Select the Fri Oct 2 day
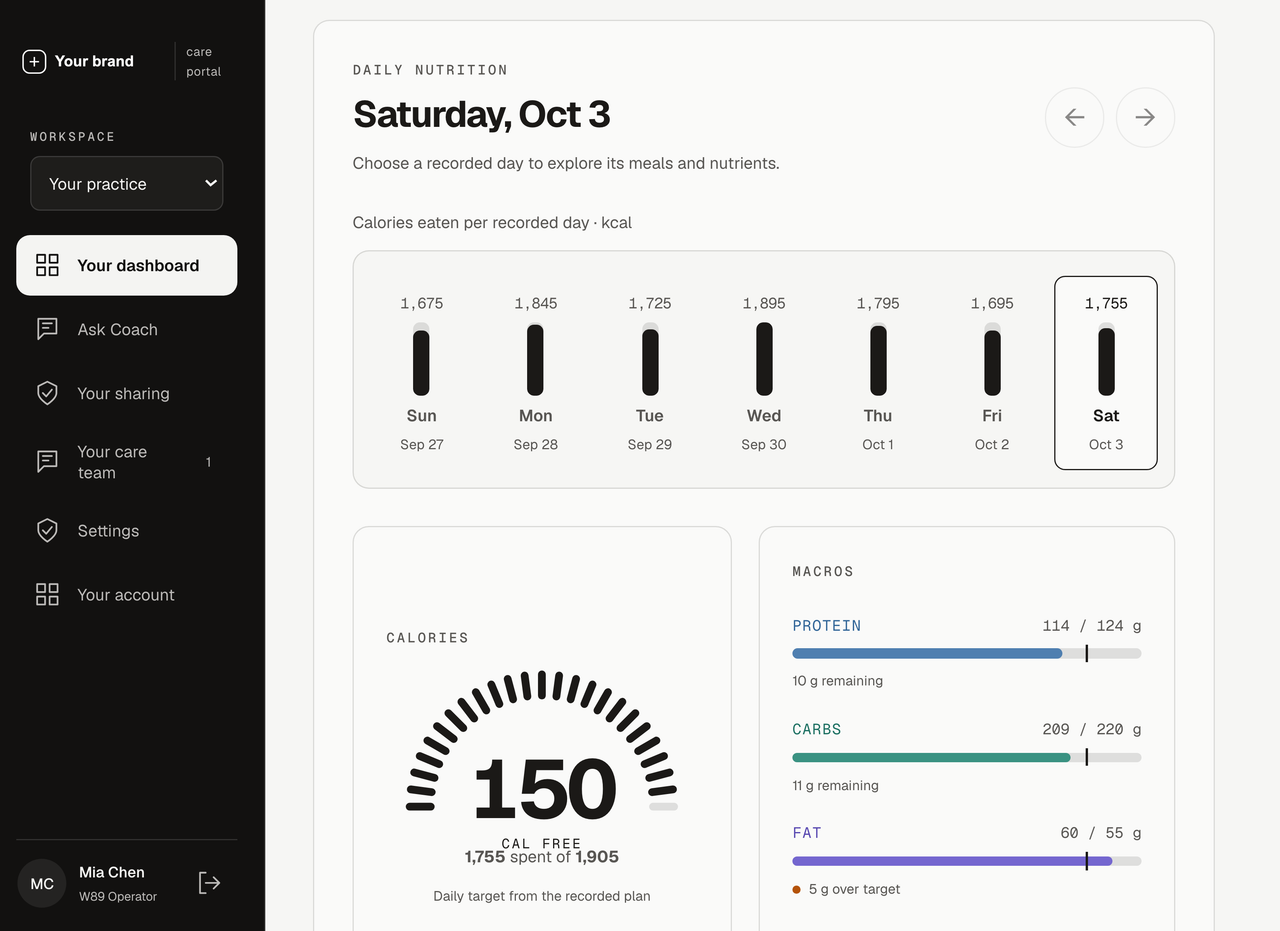 click(992, 373)
